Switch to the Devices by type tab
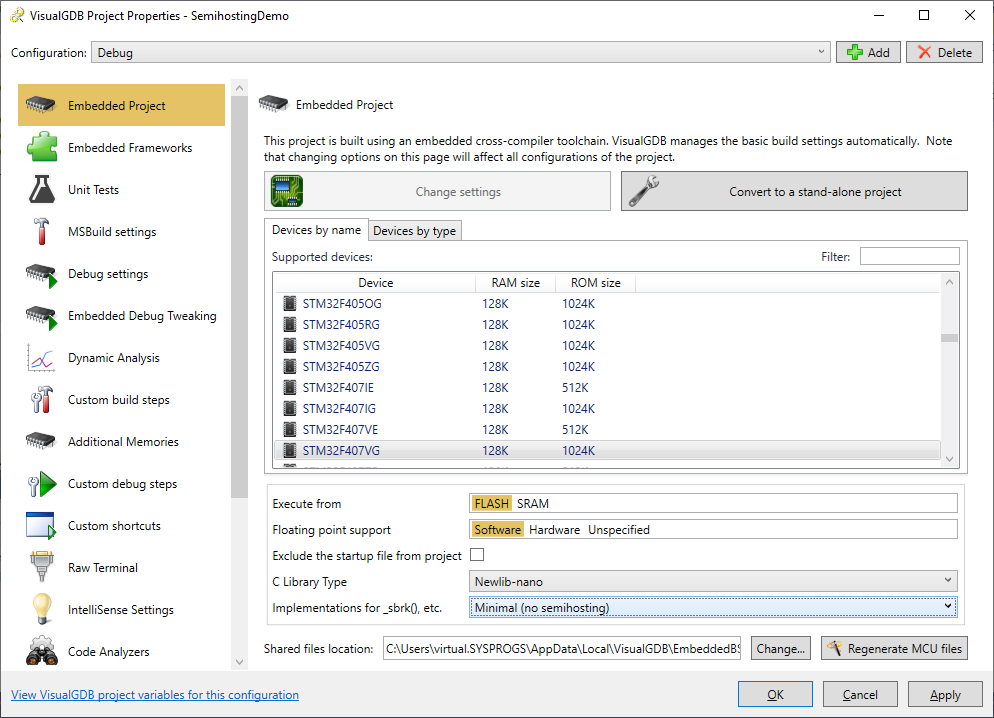Image resolution: width=994 pixels, height=718 pixels. coord(415,231)
